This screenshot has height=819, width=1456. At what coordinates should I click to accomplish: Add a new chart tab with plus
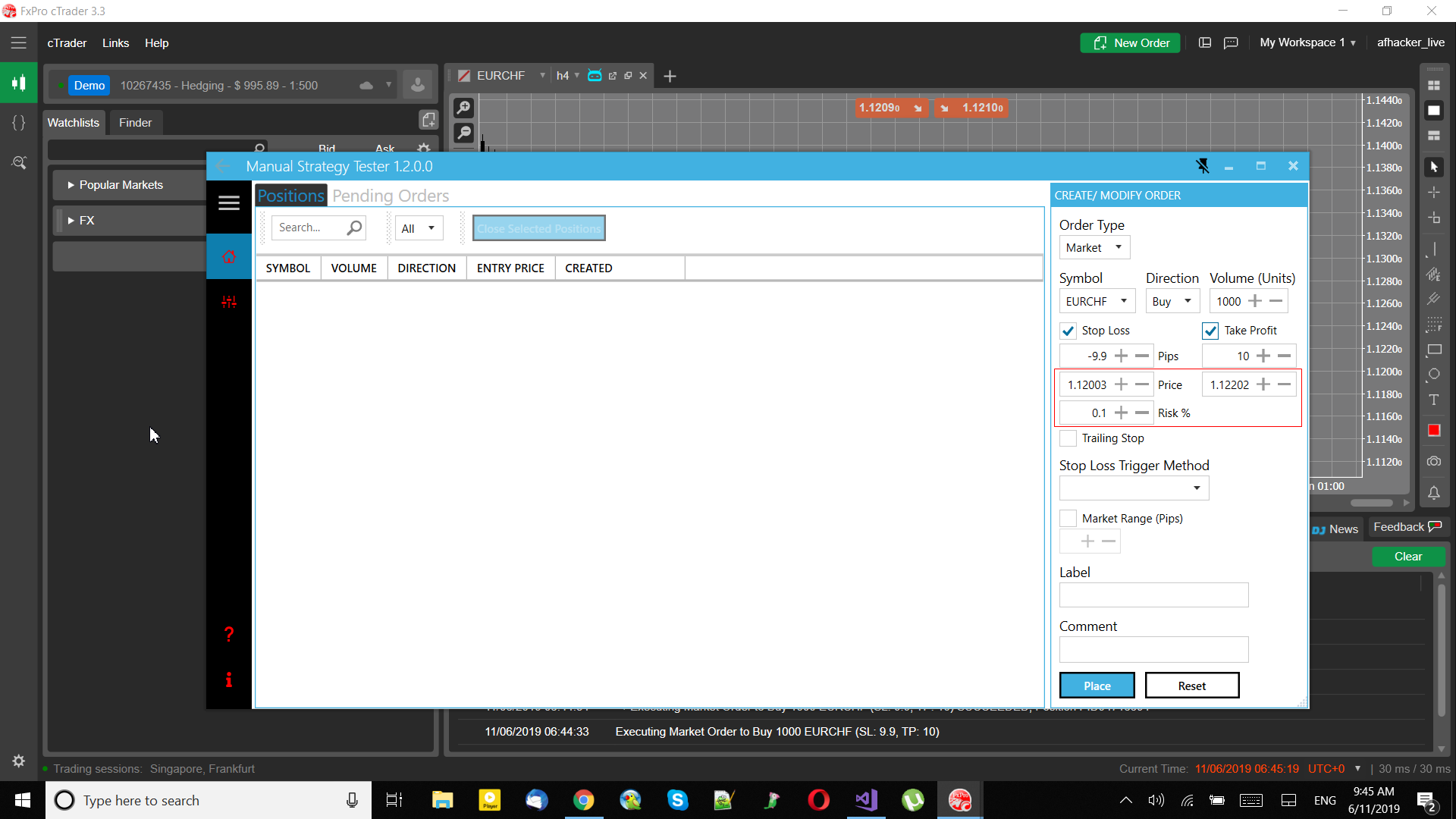pyautogui.click(x=670, y=76)
